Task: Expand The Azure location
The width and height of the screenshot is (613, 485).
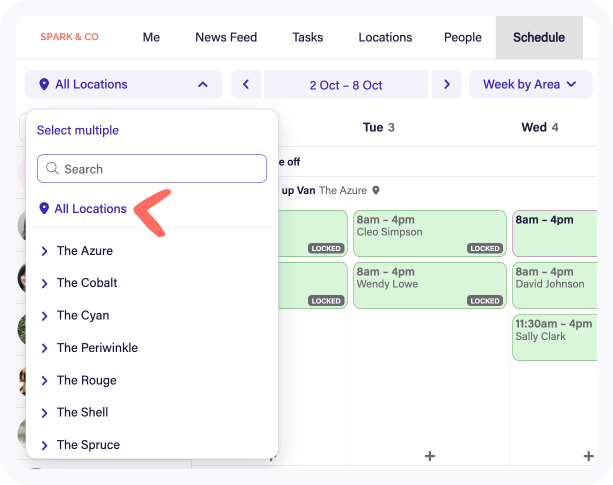Action: pos(45,251)
